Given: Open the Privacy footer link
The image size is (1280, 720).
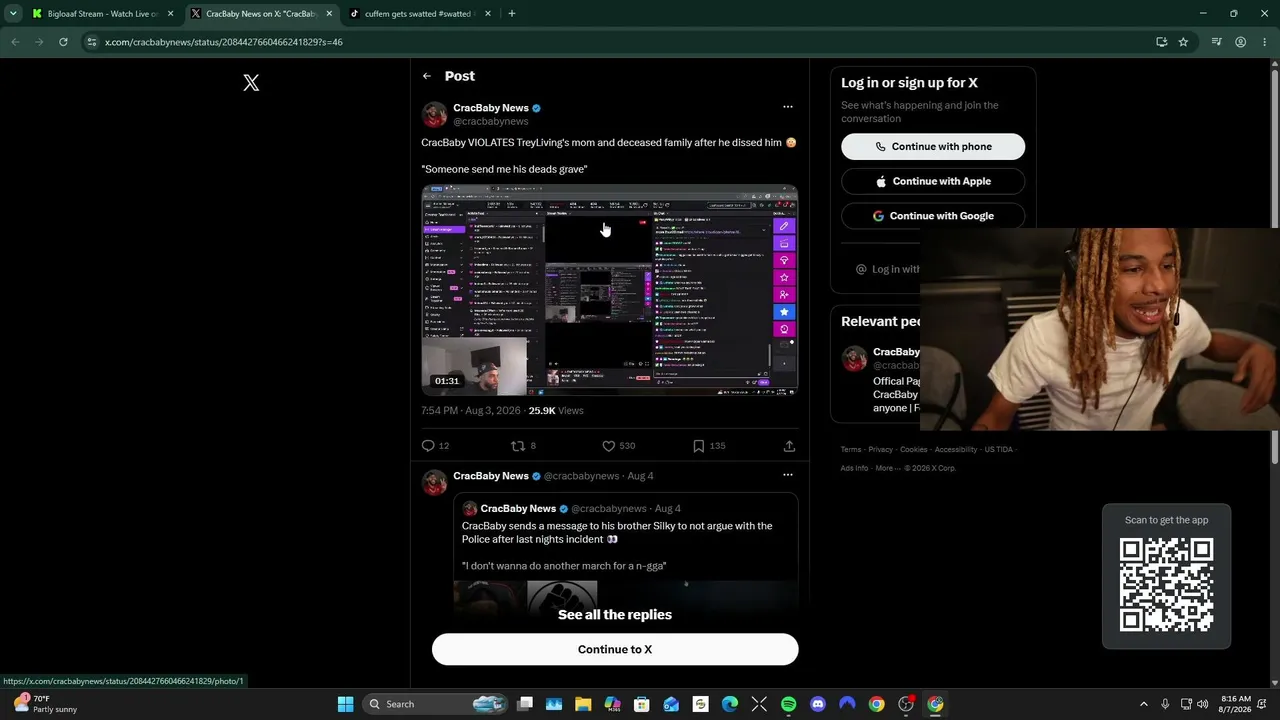Looking at the screenshot, I should 880,450.
